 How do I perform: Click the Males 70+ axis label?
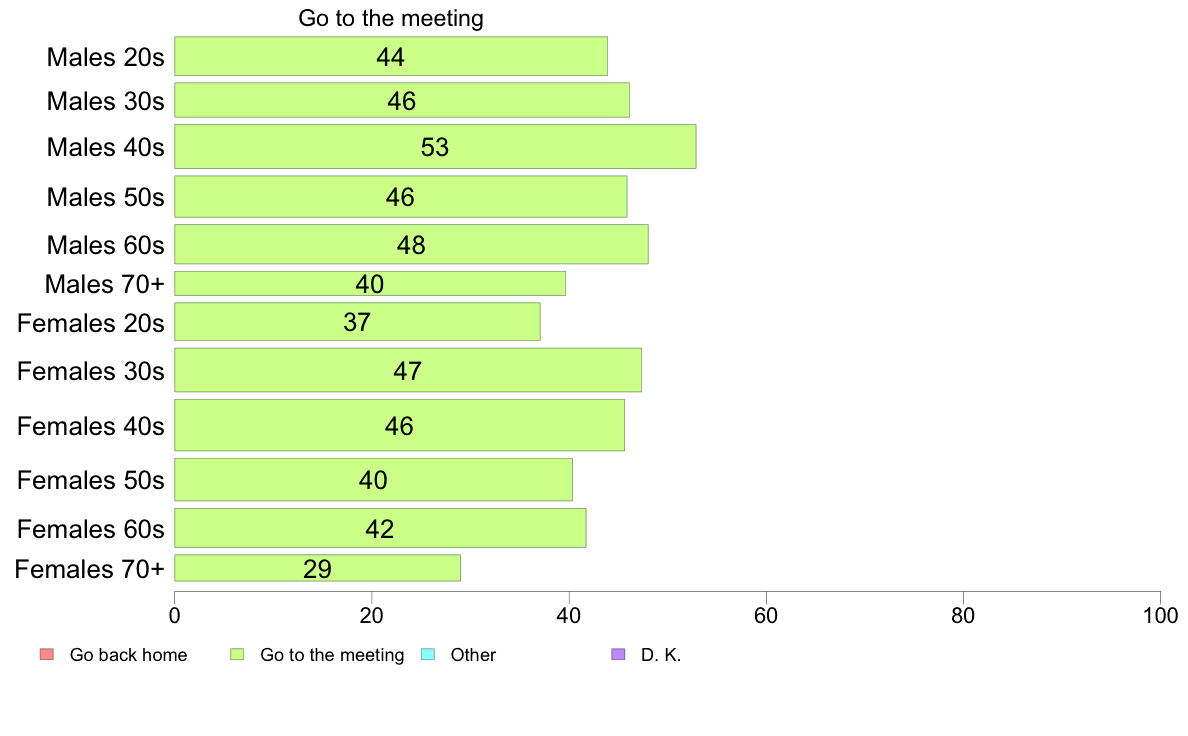coord(104,284)
